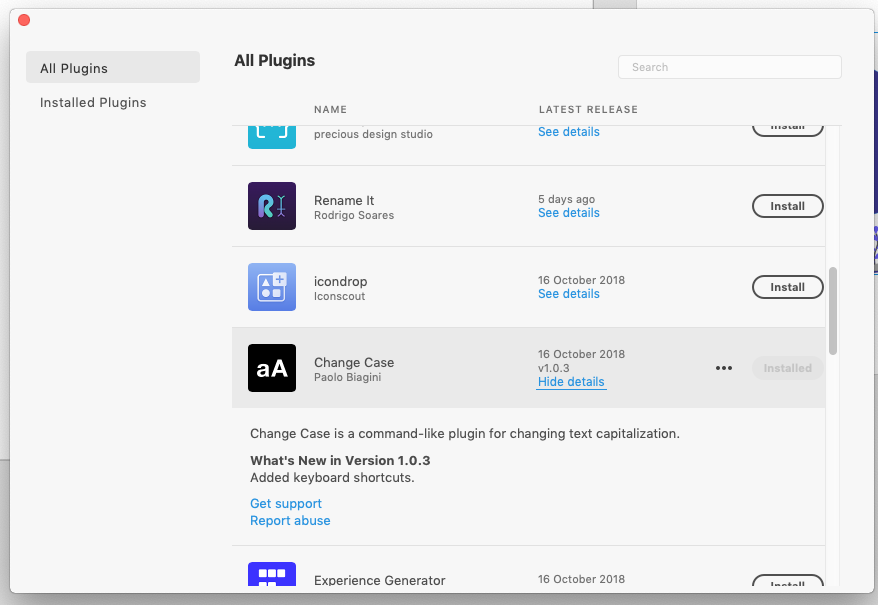Viewport: 878px width, 605px height.
Task: Select the Rename It plugin title
Action: click(x=344, y=201)
